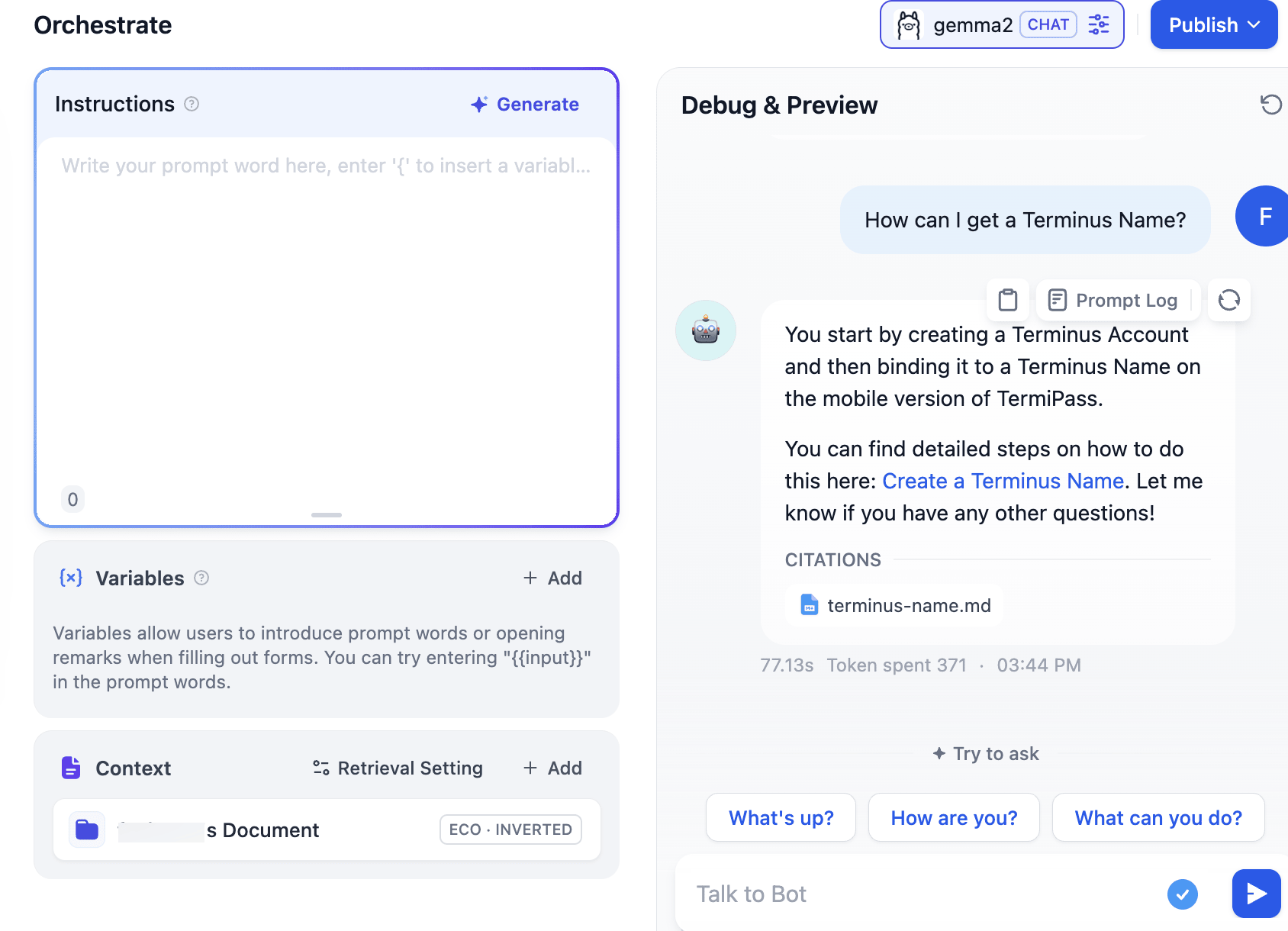The width and height of the screenshot is (1288, 931).
Task: Click the Instructions help question icon
Action: (x=192, y=105)
